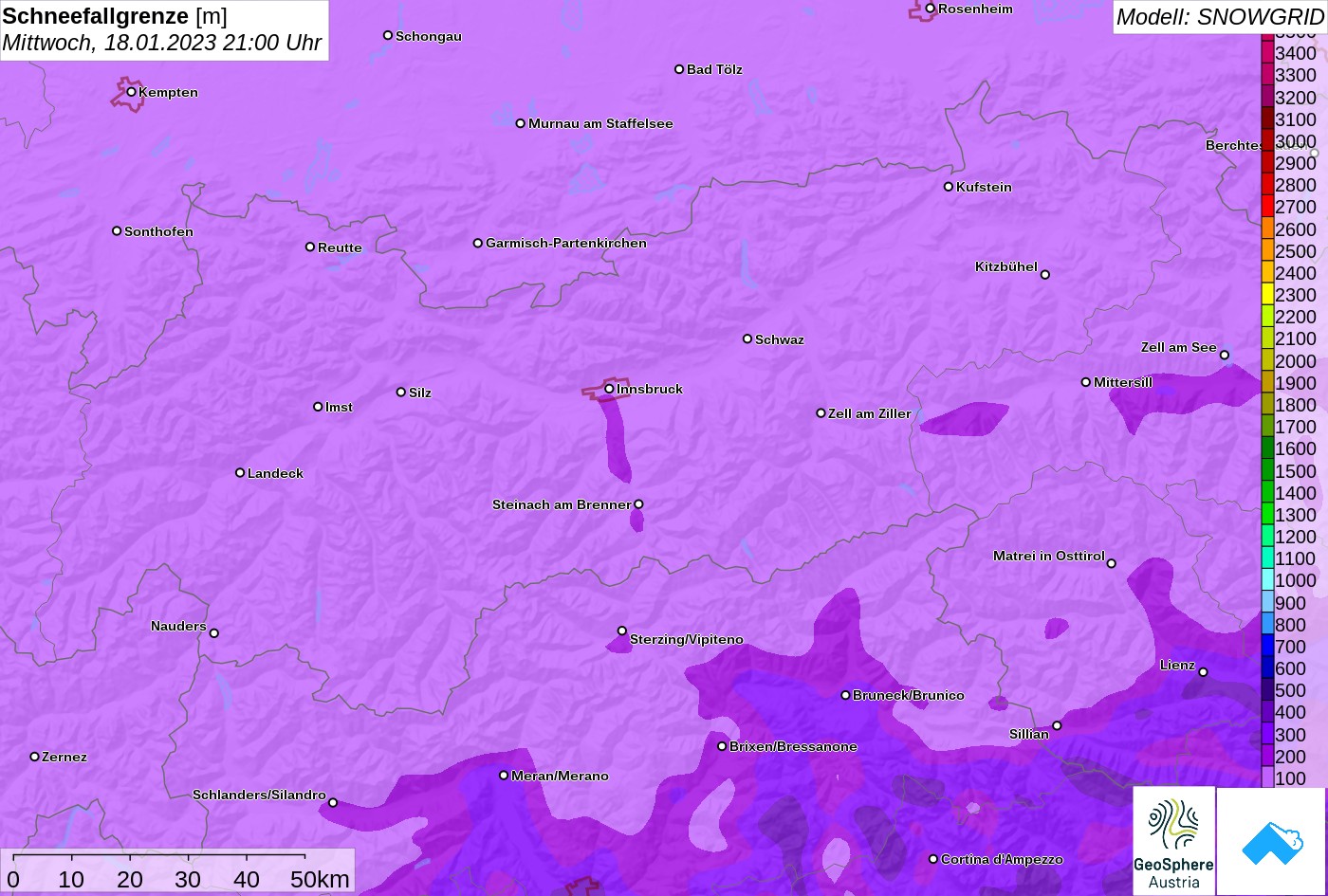Click the blue 700 legend color swatch
The image size is (1328, 896).
1267,647
